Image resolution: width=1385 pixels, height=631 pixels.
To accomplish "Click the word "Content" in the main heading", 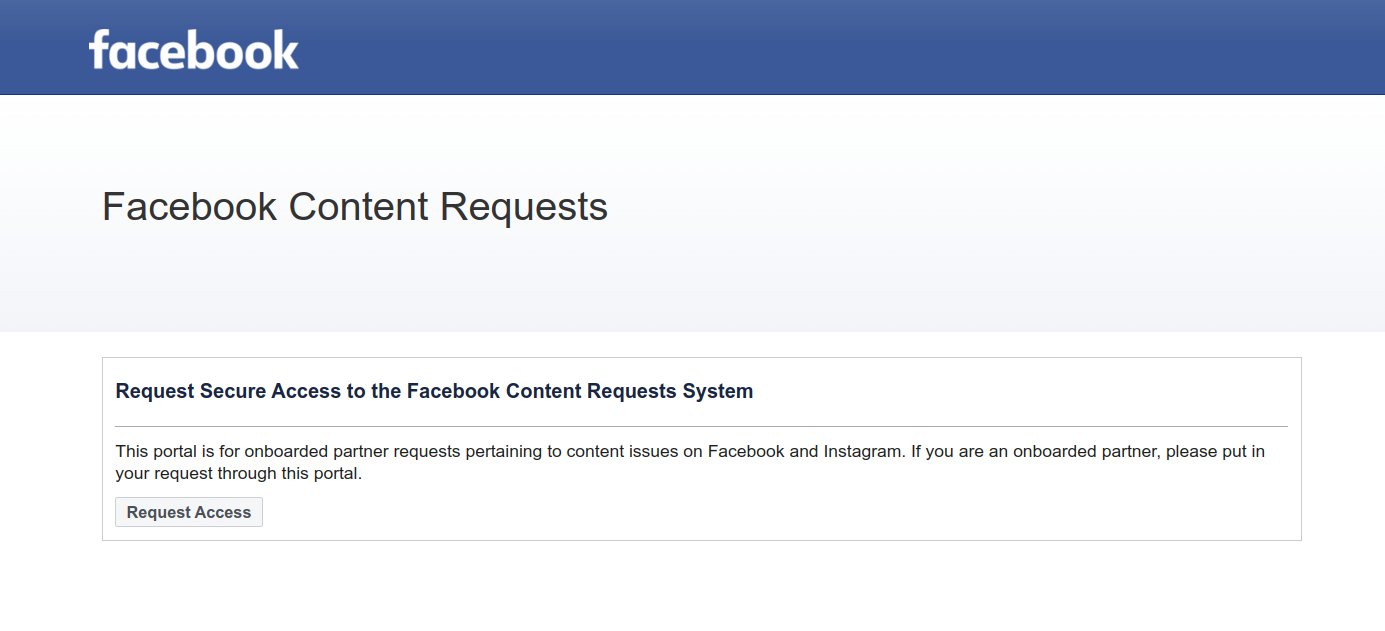I will point(358,207).
